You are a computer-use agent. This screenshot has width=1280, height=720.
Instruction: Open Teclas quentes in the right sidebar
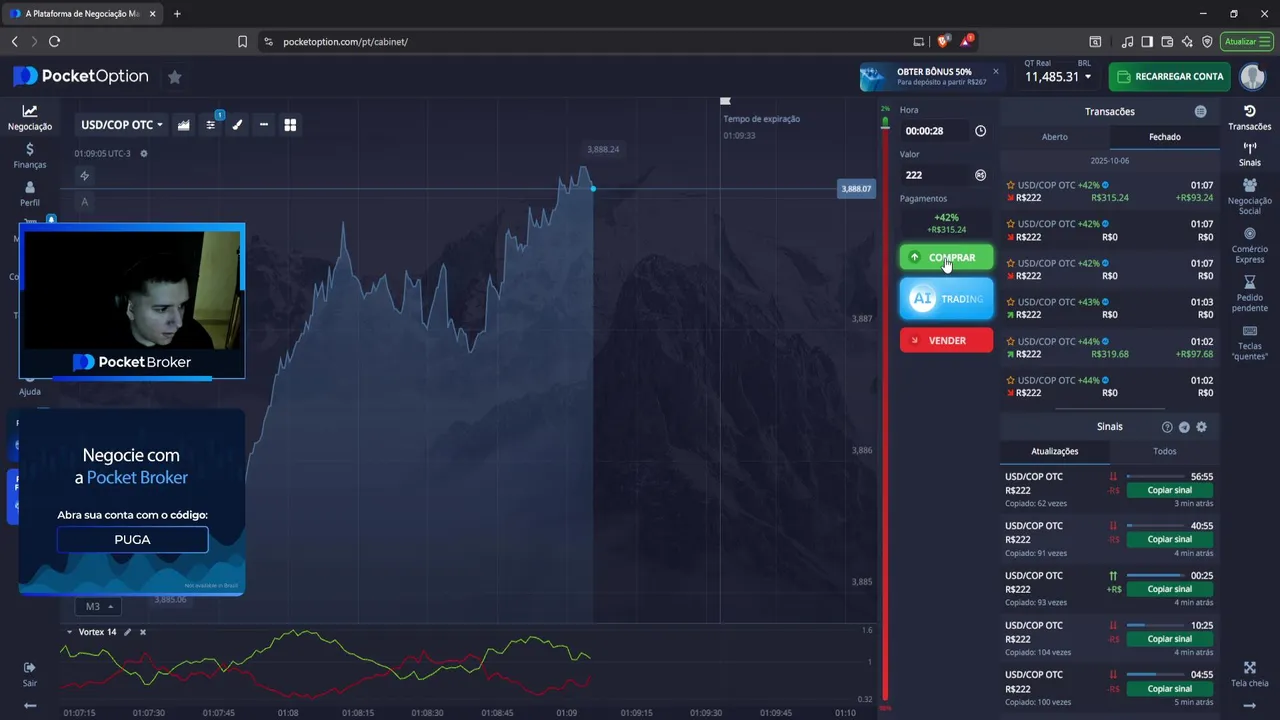click(x=1249, y=343)
